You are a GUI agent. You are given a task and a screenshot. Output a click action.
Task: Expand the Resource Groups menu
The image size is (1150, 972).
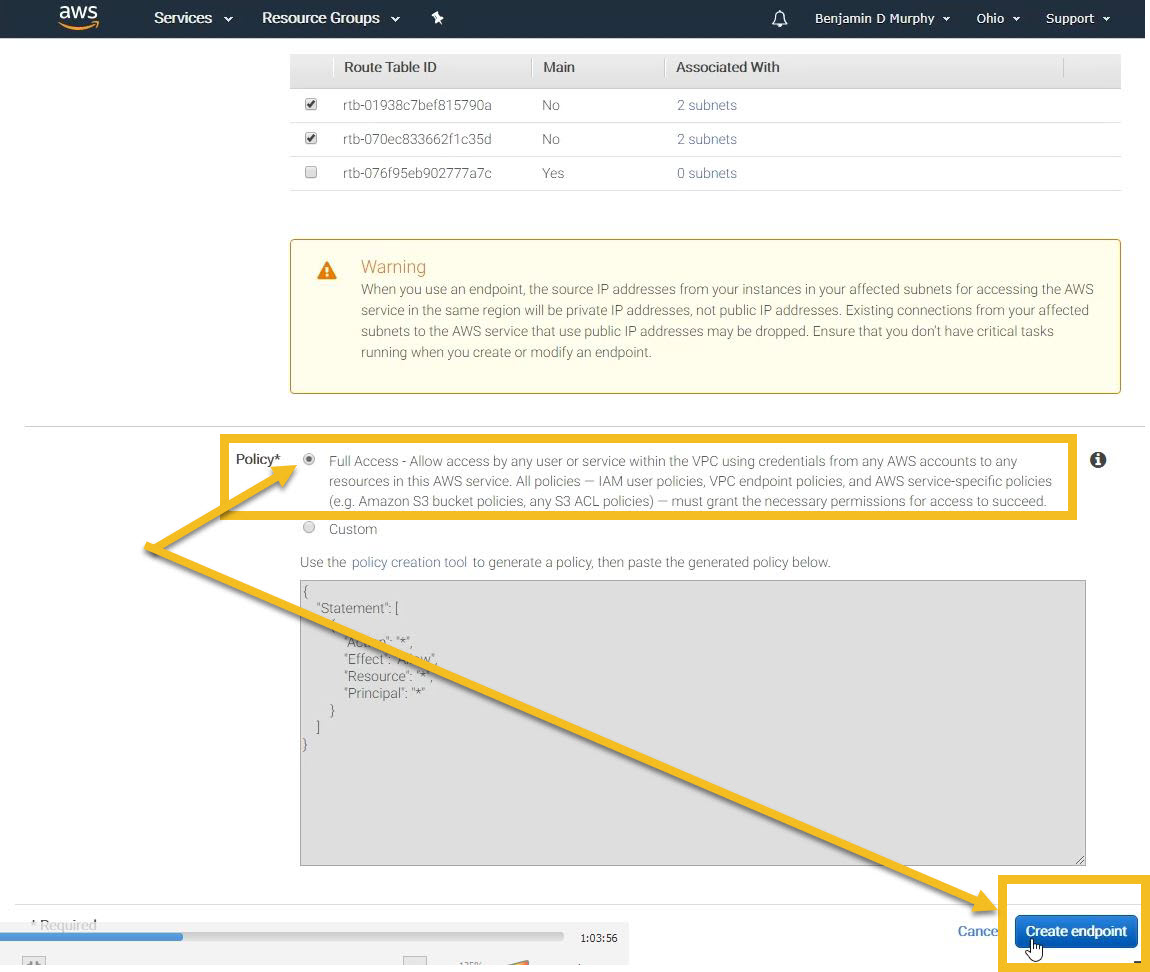pos(331,18)
